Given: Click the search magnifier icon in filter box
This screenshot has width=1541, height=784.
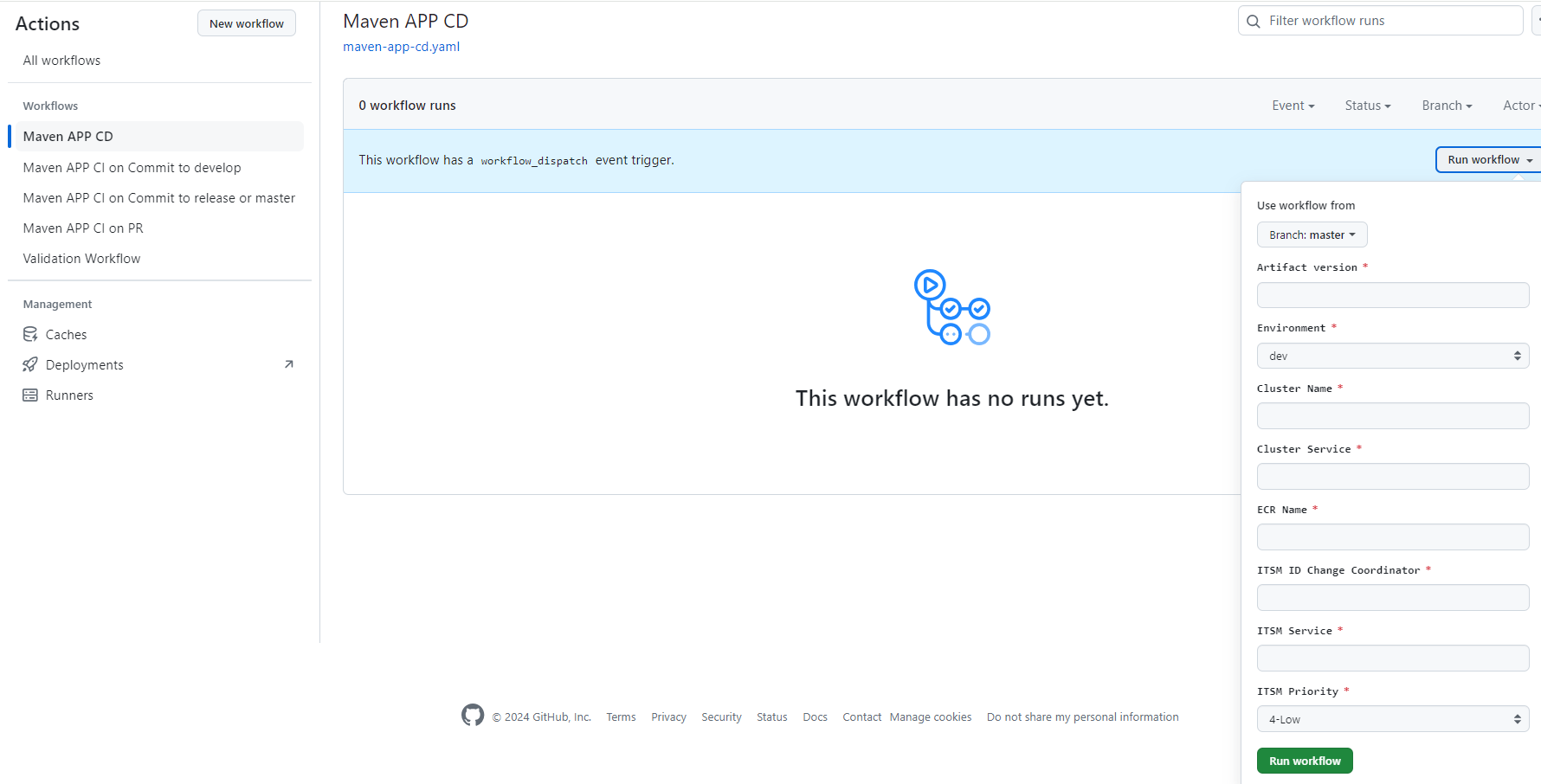Looking at the screenshot, I should pyautogui.click(x=1253, y=21).
